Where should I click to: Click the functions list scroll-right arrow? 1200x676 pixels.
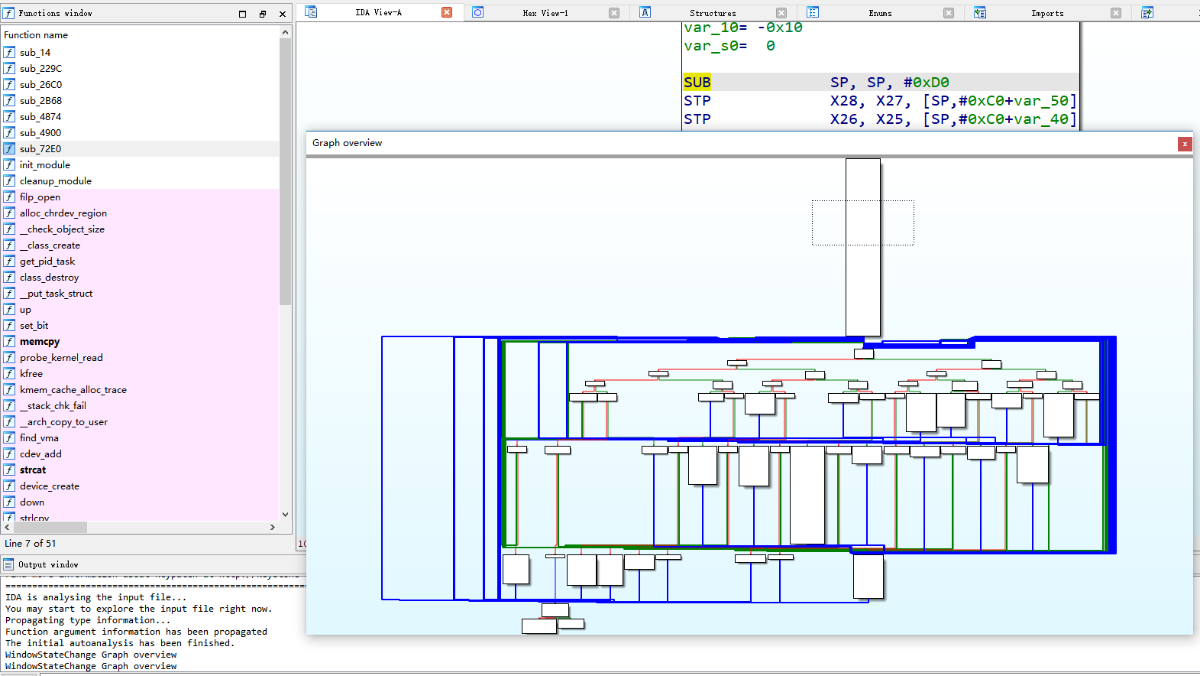pos(273,527)
